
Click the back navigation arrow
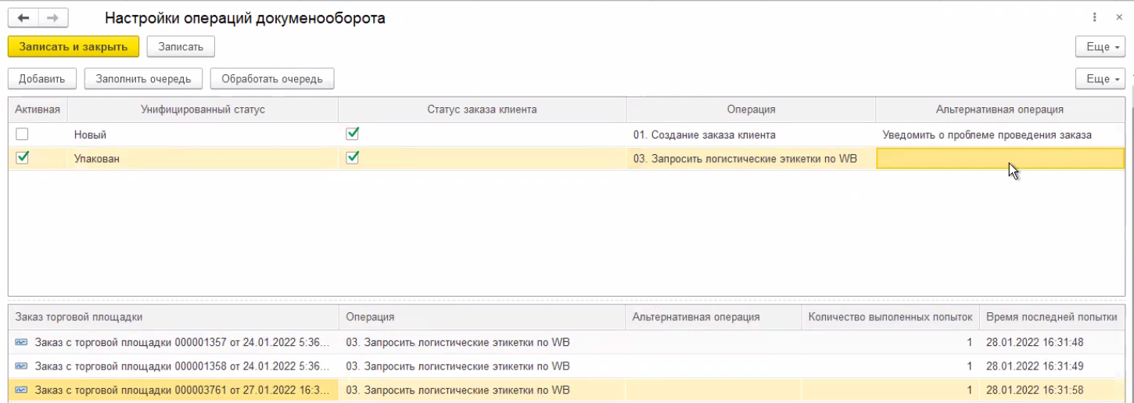23,18
